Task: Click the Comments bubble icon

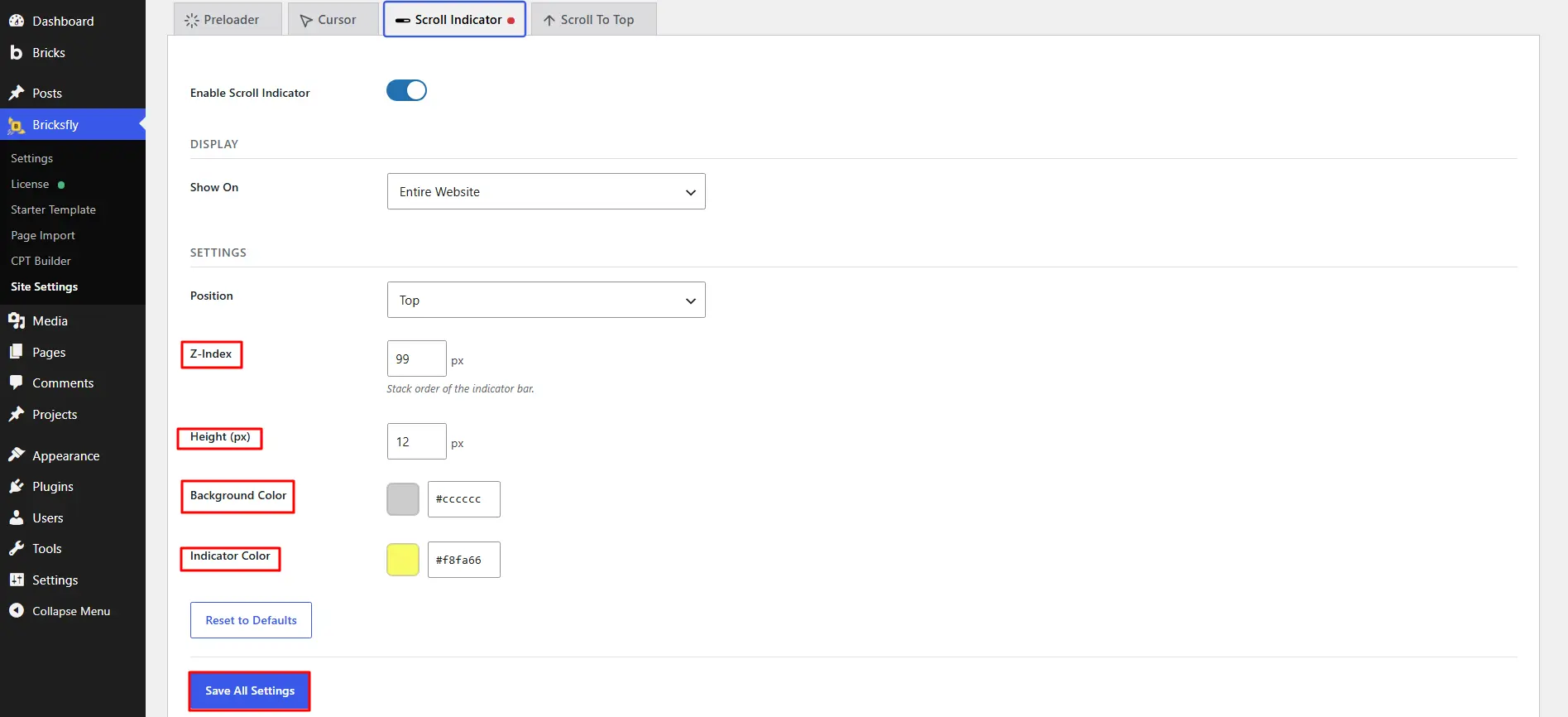Action: 17,383
